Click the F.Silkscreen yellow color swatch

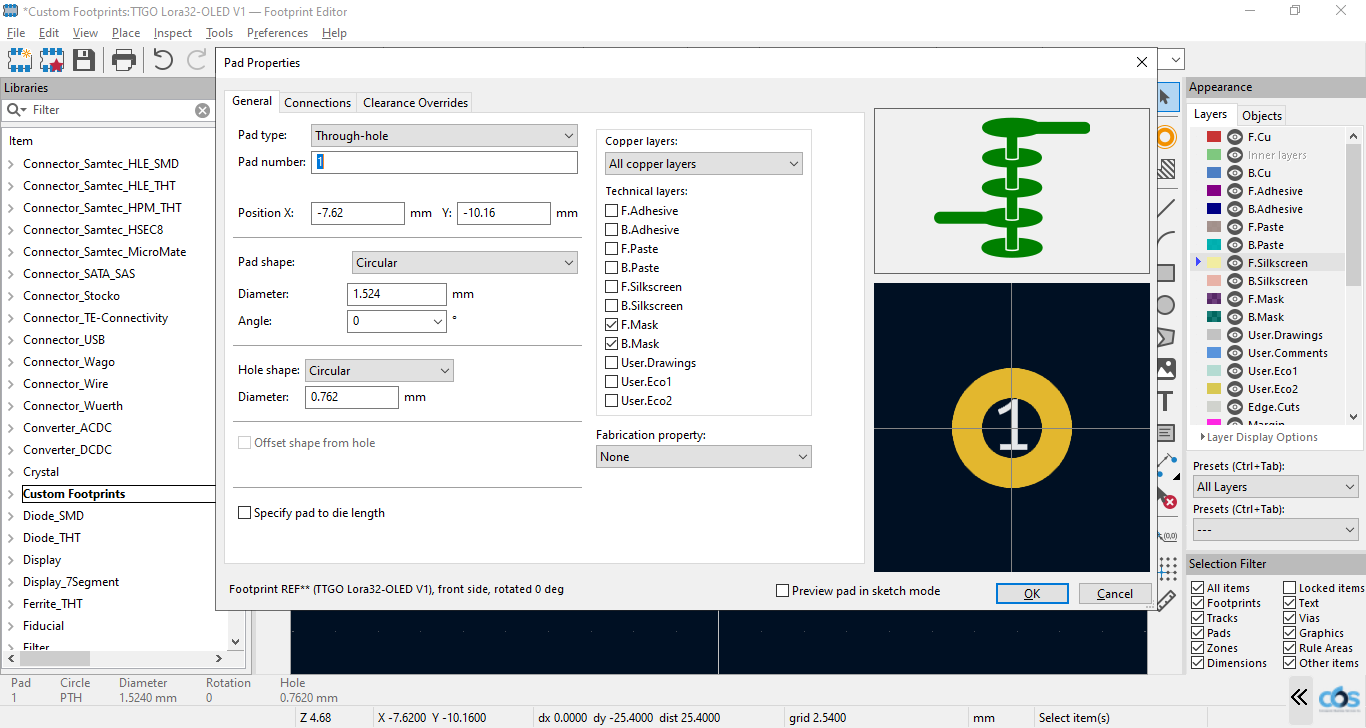(x=1214, y=263)
